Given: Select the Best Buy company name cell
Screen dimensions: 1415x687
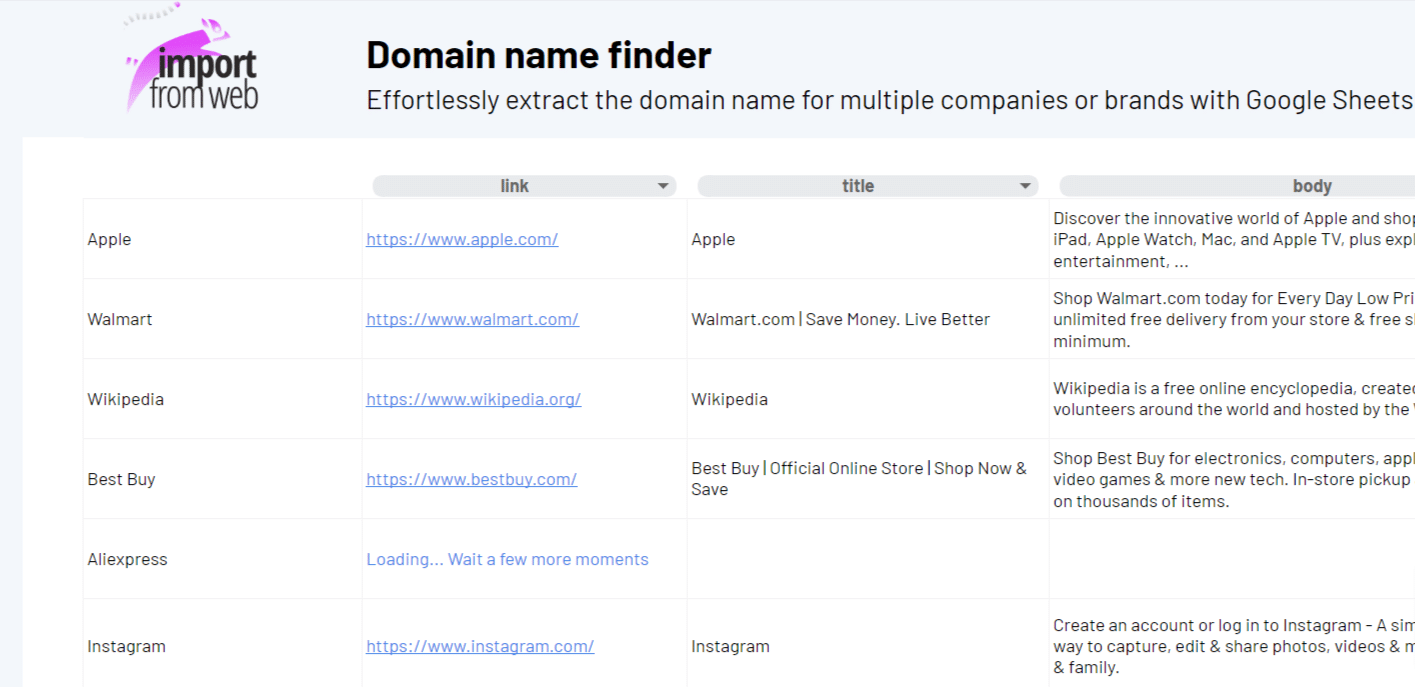Looking at the screenshot, I should tap(122, 479).
